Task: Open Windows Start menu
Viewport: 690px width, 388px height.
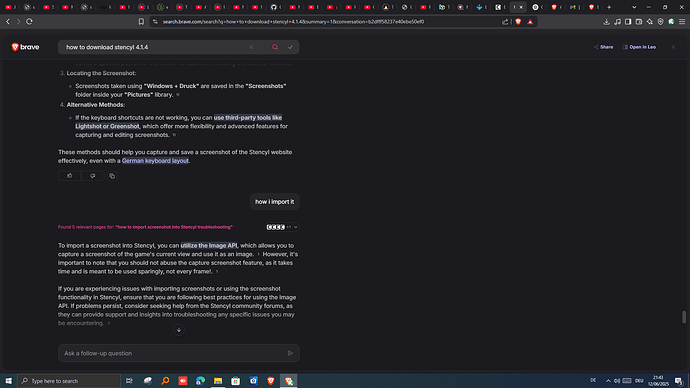Action: [x=8, y=381]
